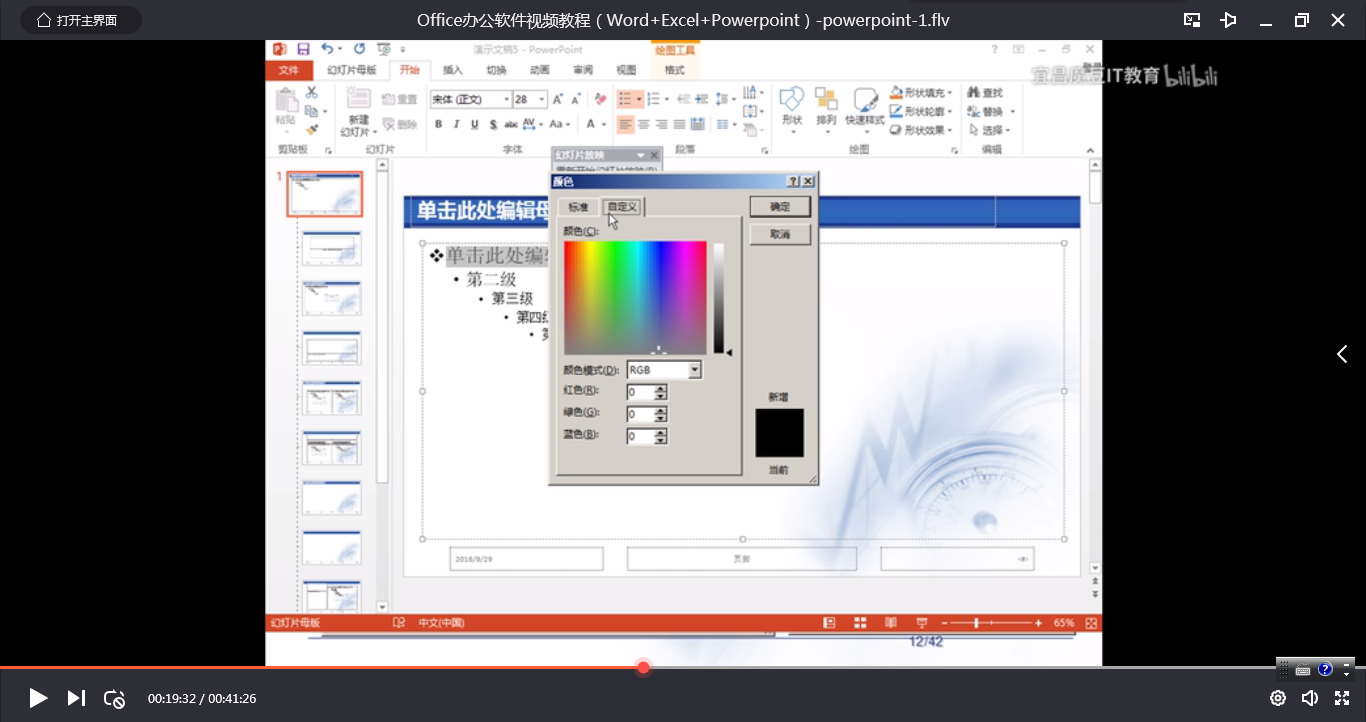Toggle loop playback icon in player
Screen dimensions: 1366x722
pos(114,698)
